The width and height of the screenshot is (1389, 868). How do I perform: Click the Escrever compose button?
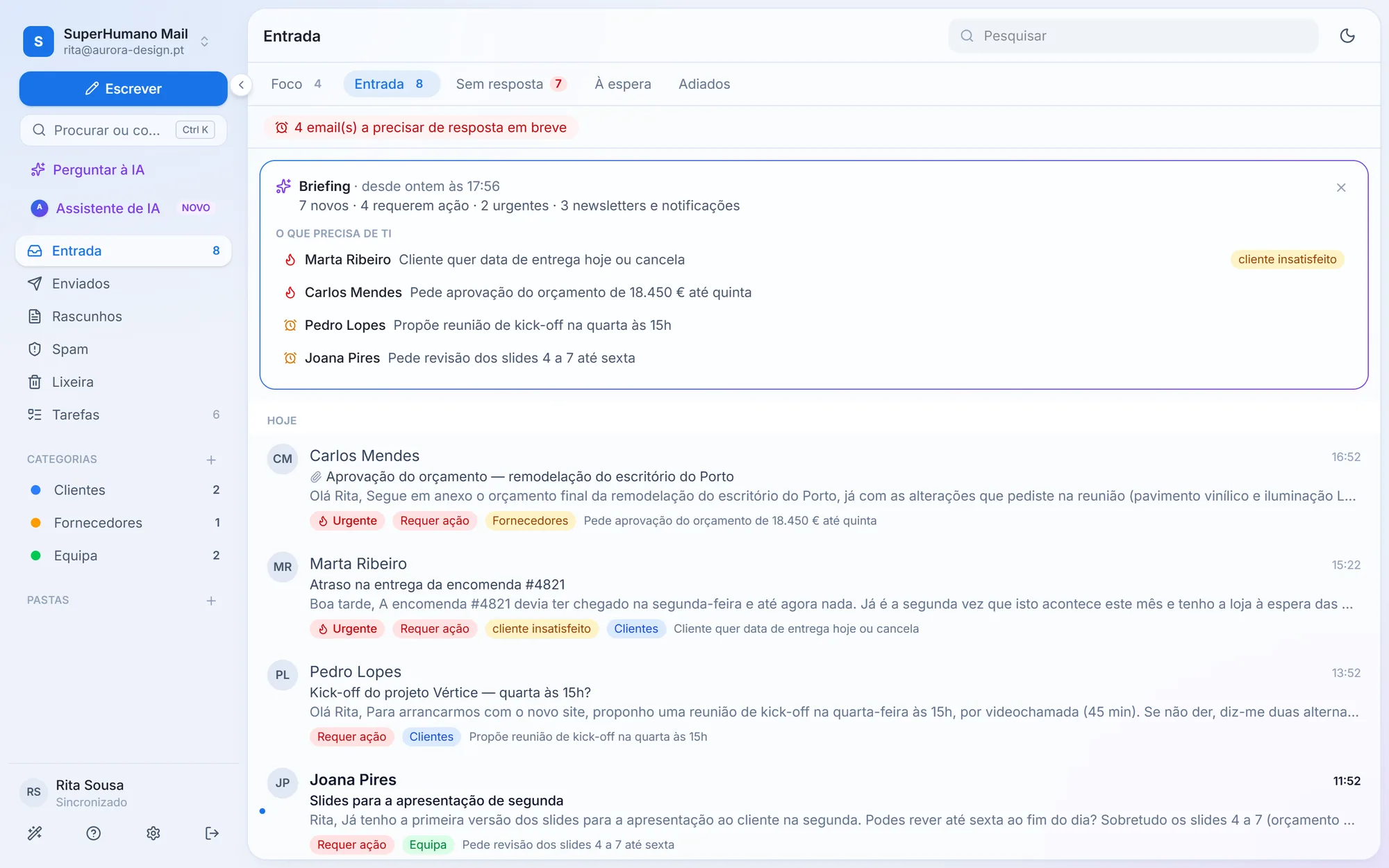[x=123, y=89]
